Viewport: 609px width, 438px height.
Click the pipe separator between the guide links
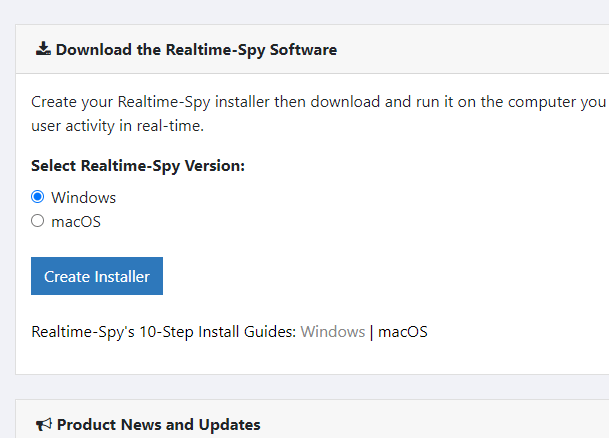[372, 332]
